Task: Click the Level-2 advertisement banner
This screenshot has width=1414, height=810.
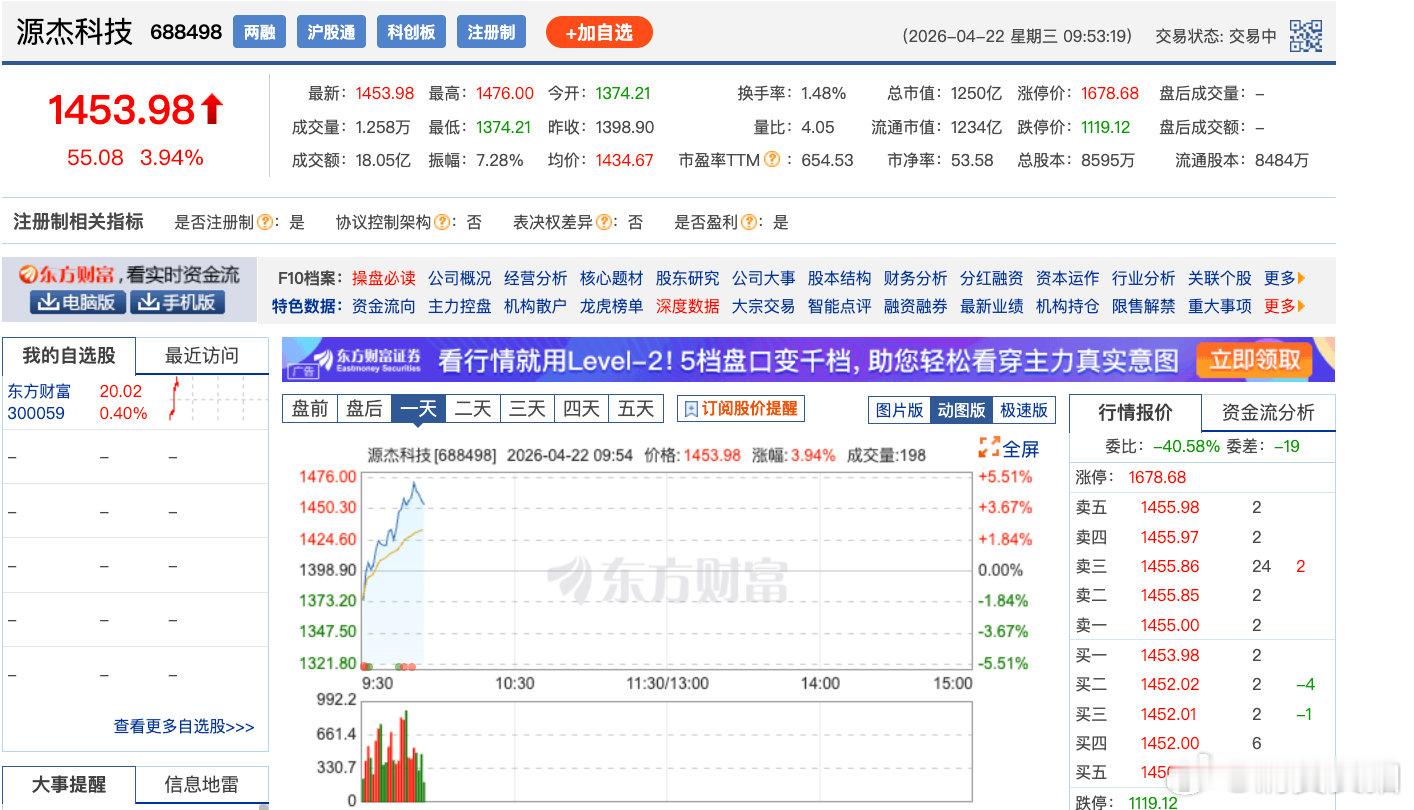Action: 808,360
